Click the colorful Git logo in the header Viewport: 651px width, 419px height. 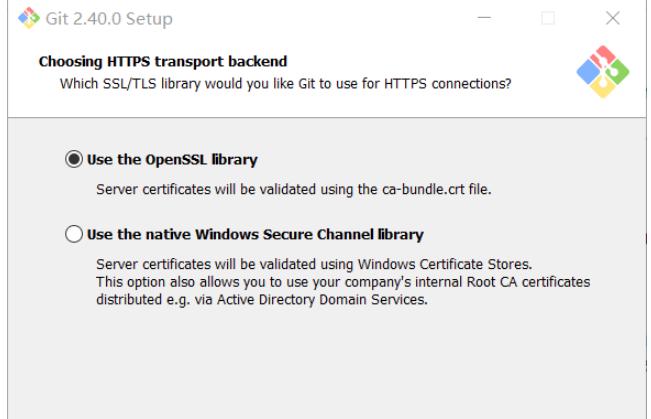(602, 71)
